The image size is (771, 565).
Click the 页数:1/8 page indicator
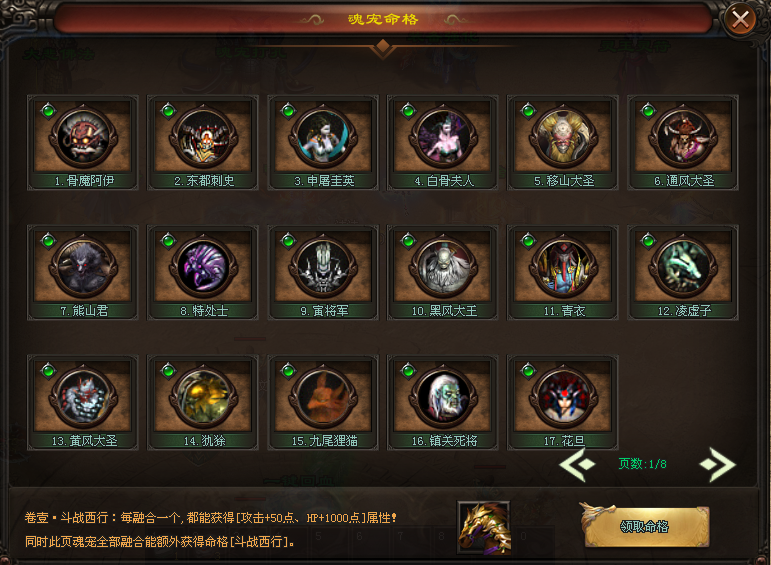pyautogui.click(x=642, y=464)
